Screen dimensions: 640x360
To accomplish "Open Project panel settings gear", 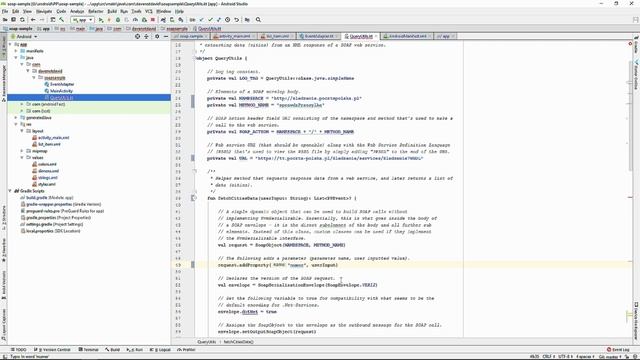I will point(157,36).
